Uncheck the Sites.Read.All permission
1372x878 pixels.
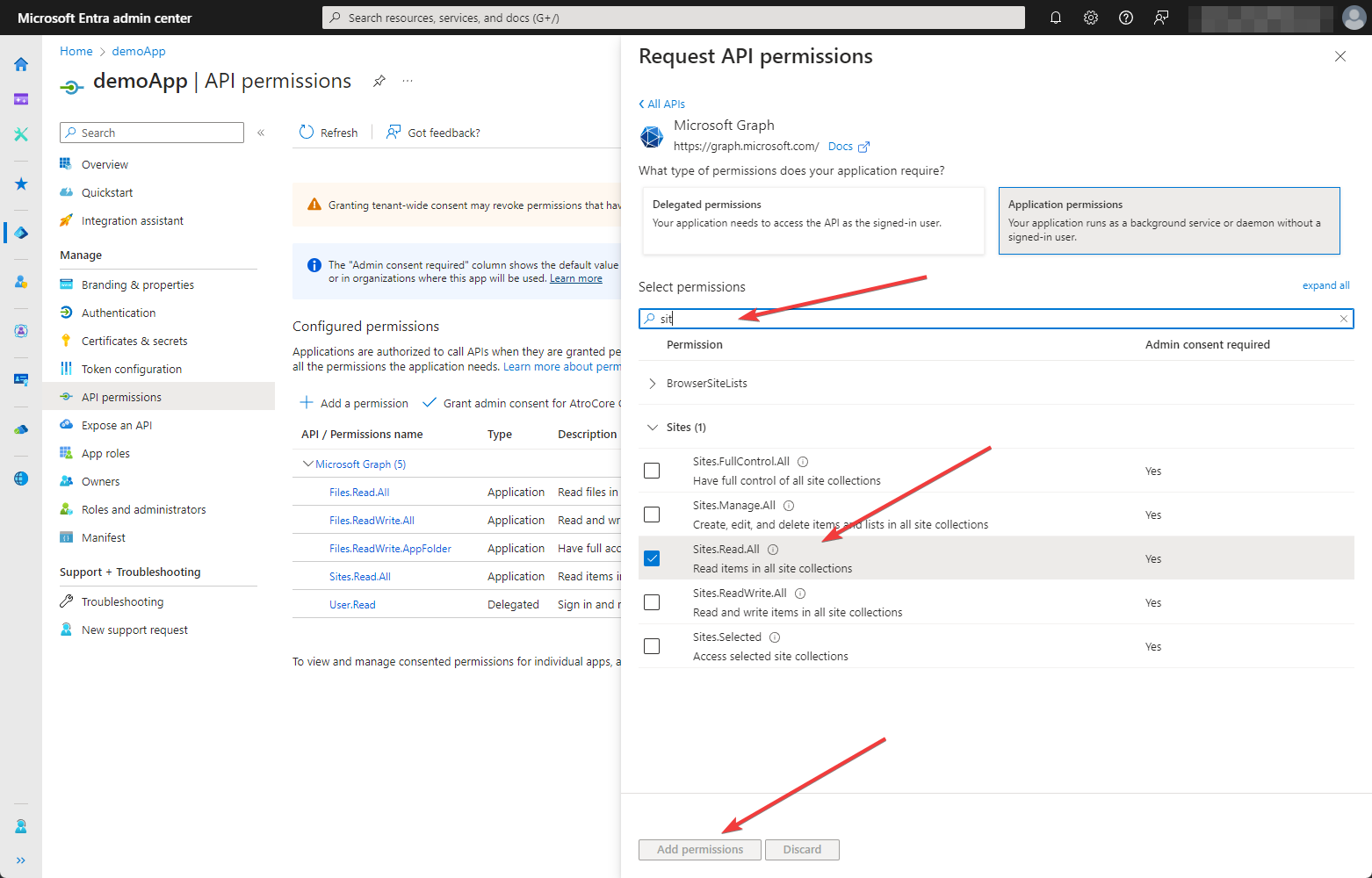tap(651, 558)
